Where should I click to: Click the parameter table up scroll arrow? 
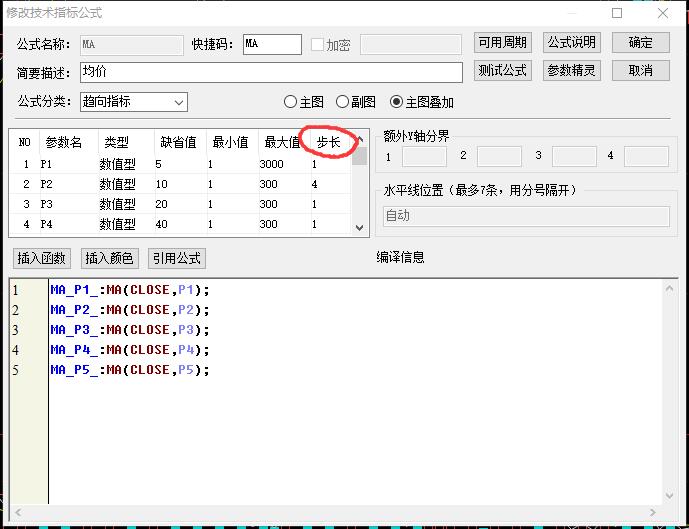pyautogui.click(x=359, y=140)
